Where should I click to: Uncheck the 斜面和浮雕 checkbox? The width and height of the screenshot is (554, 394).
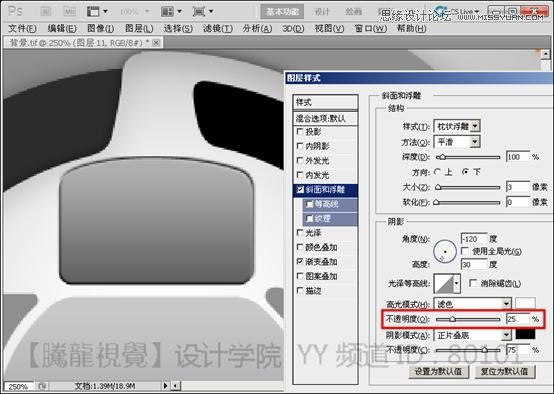pos(300,190)
